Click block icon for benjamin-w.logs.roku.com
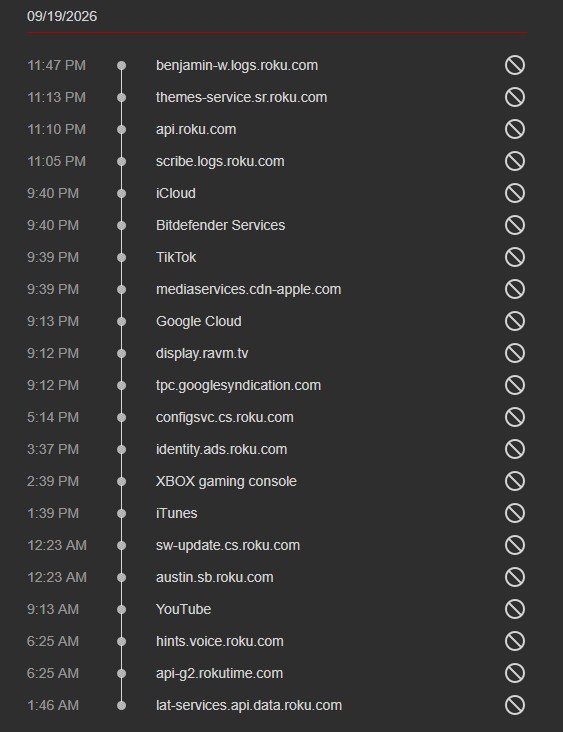Screen dimensions: 563x732 point(515,65)
